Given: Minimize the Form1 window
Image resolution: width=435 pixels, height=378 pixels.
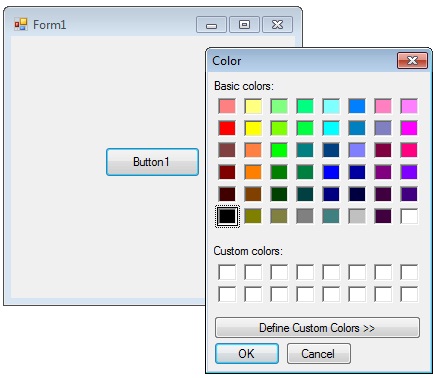Looking at the screenshot, I should click(211, 25).
